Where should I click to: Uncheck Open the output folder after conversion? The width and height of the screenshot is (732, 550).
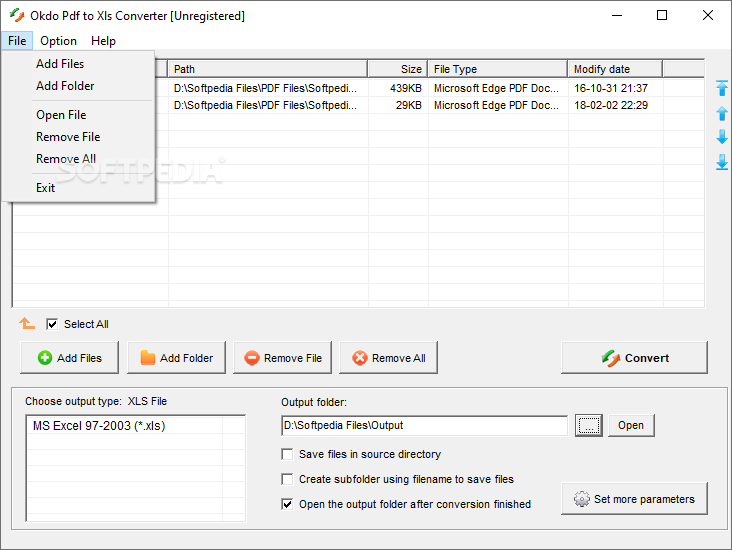coord(287,504)
